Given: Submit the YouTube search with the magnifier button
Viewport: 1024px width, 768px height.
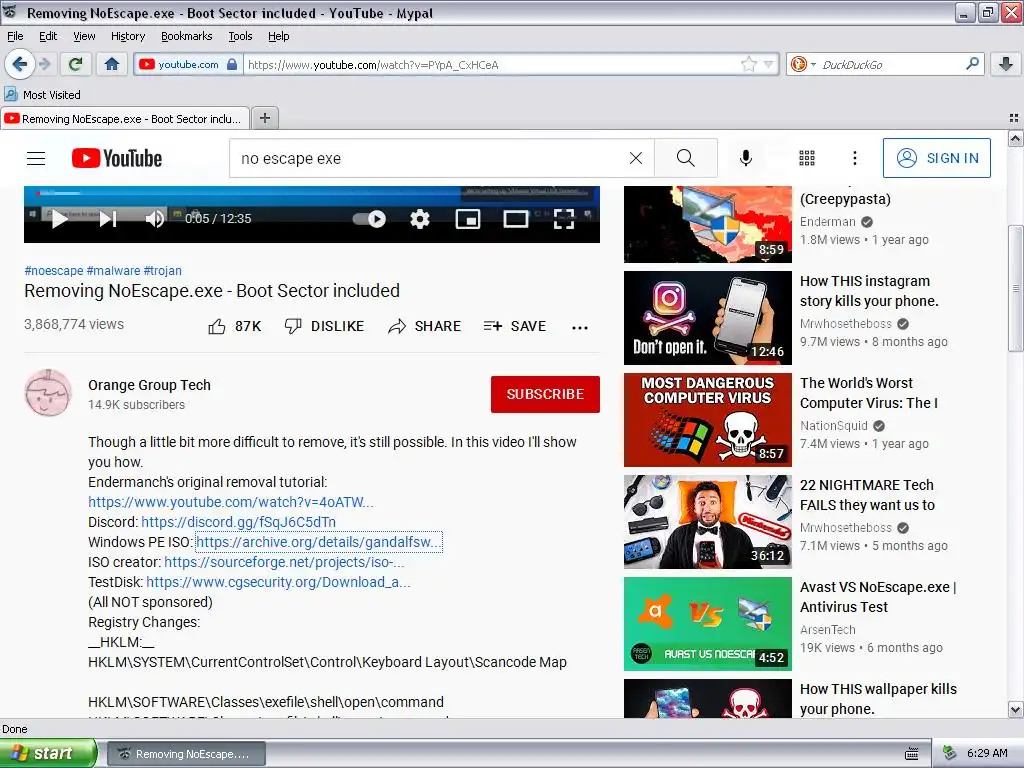Looking at the screenshot, I should pyautogui.click(x=686, y=158).
